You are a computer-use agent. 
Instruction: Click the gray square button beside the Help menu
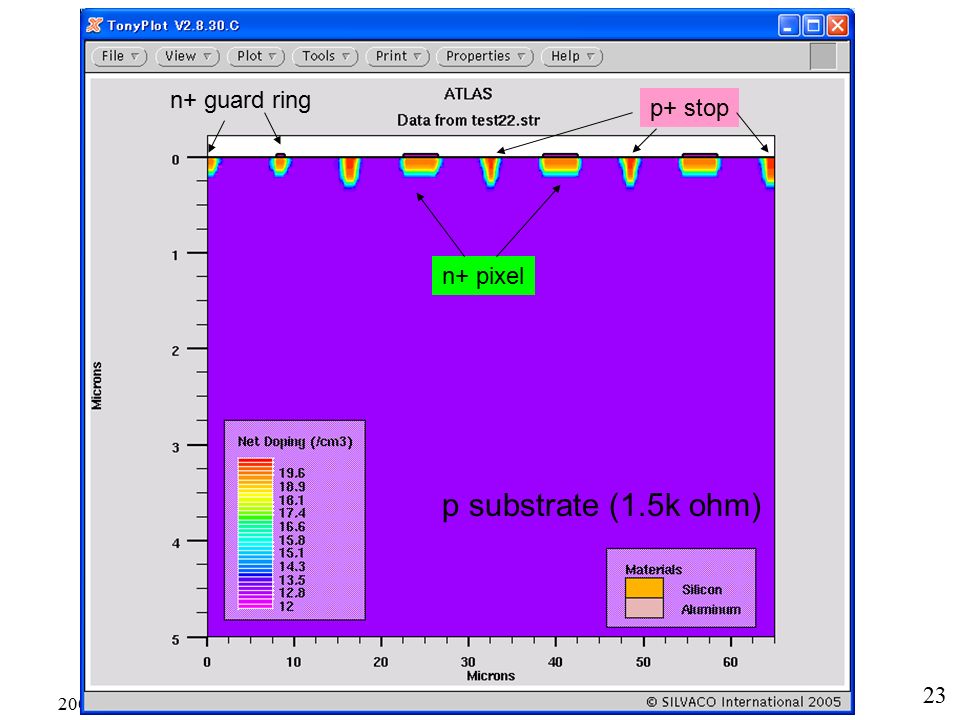point(823,56)
